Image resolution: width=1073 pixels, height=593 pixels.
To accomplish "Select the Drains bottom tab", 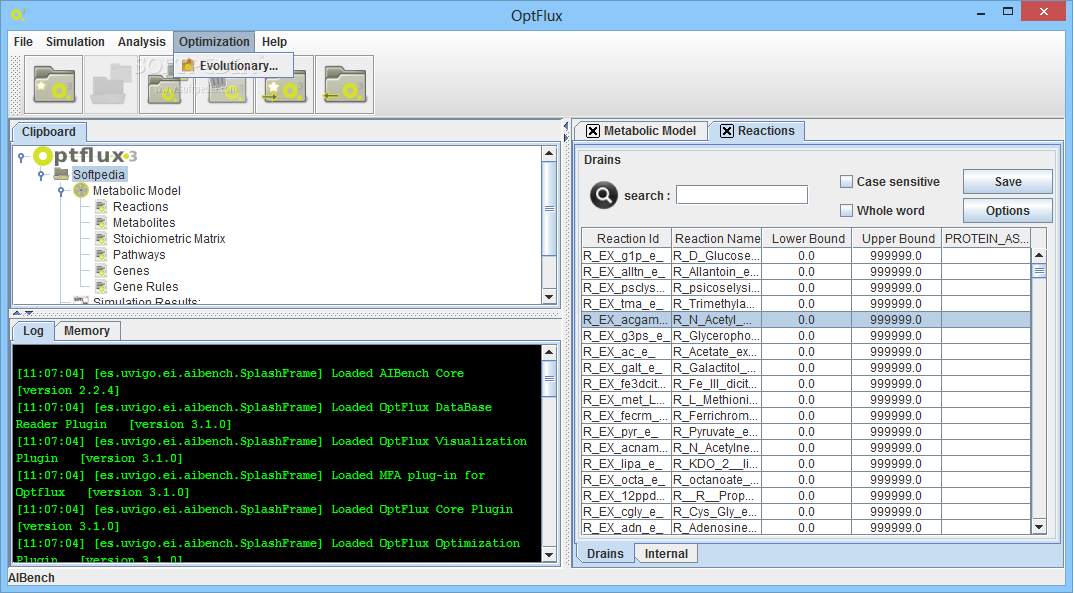I will (605, 553).
